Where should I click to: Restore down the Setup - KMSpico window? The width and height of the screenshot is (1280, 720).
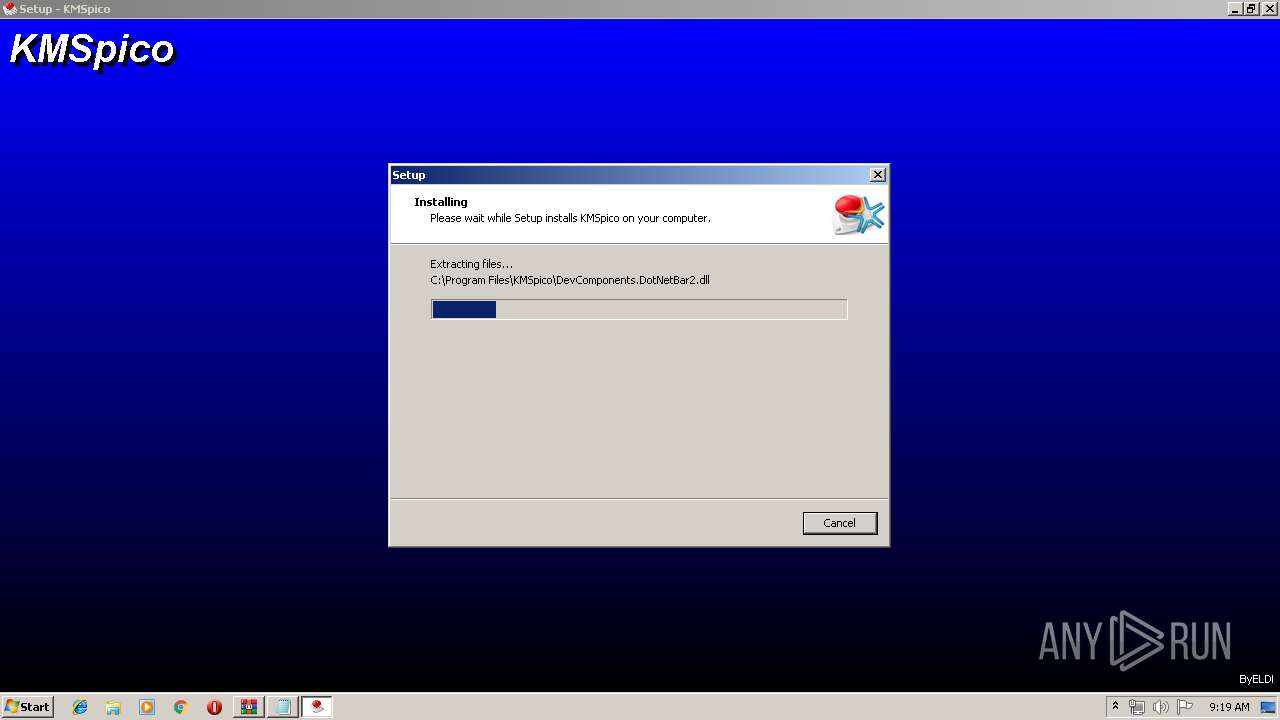pos(1251,9)
